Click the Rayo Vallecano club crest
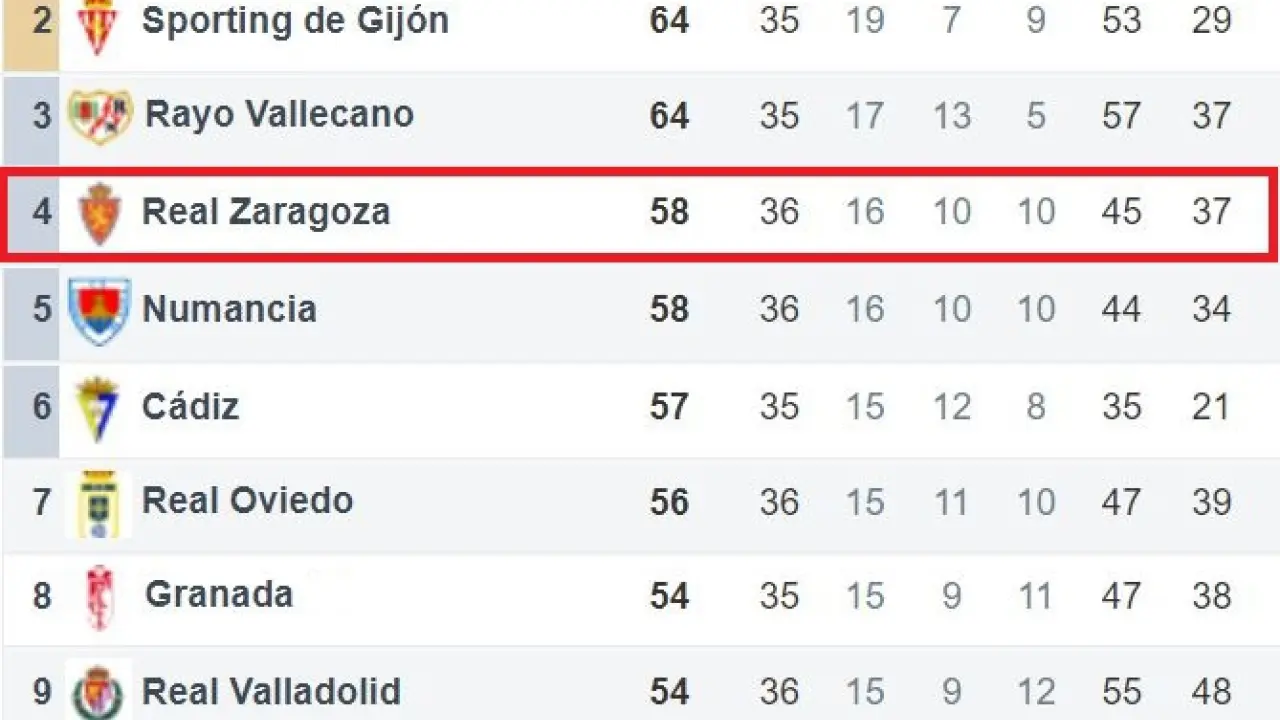Viewport: 1280px width, 720px height. [99, 116]
